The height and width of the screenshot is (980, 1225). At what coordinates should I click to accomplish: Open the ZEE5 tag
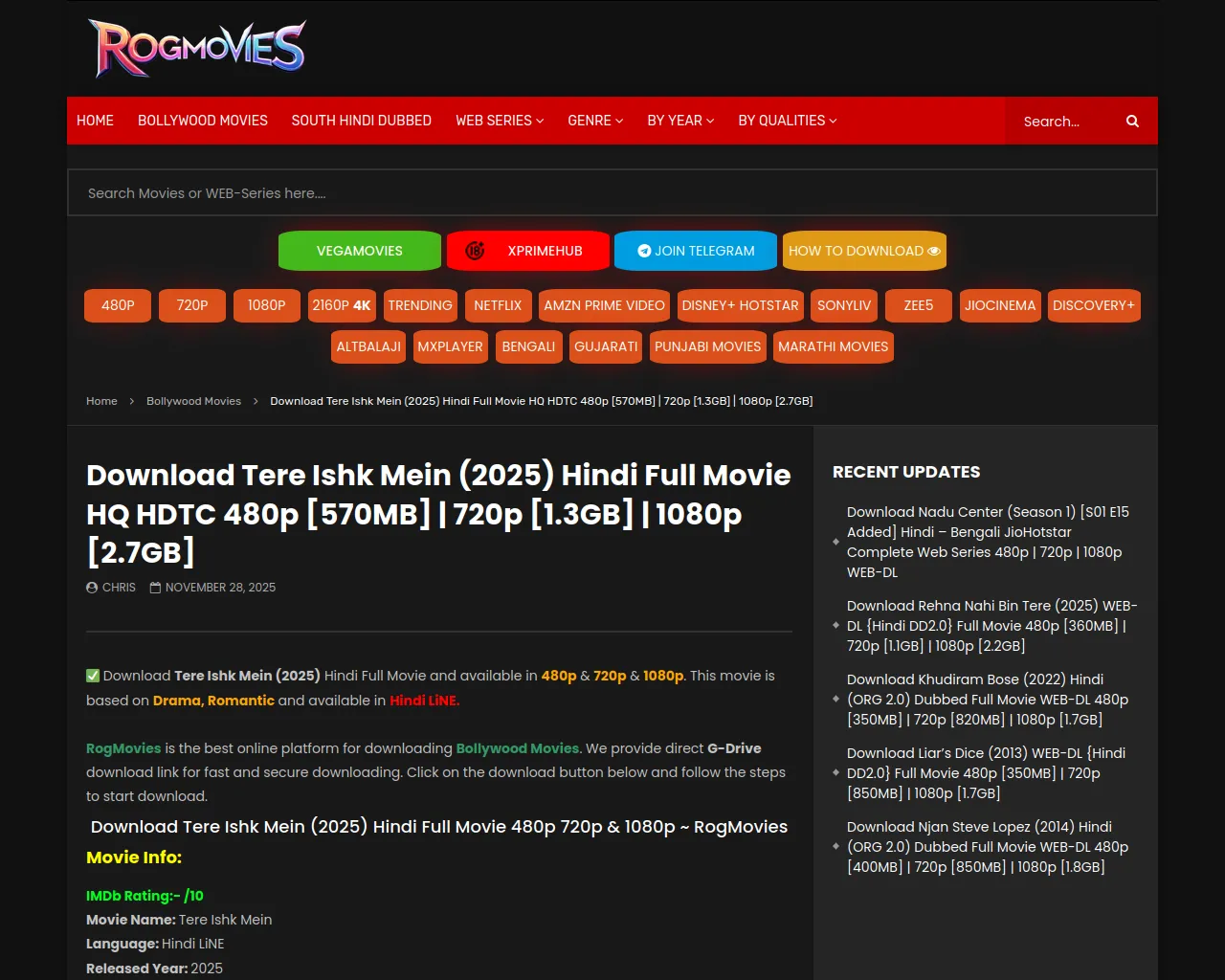(x=919, y=305)
